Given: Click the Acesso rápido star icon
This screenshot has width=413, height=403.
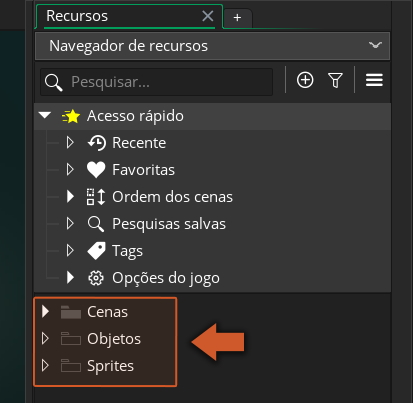Looking at the screenshot, I should (71, 116).
